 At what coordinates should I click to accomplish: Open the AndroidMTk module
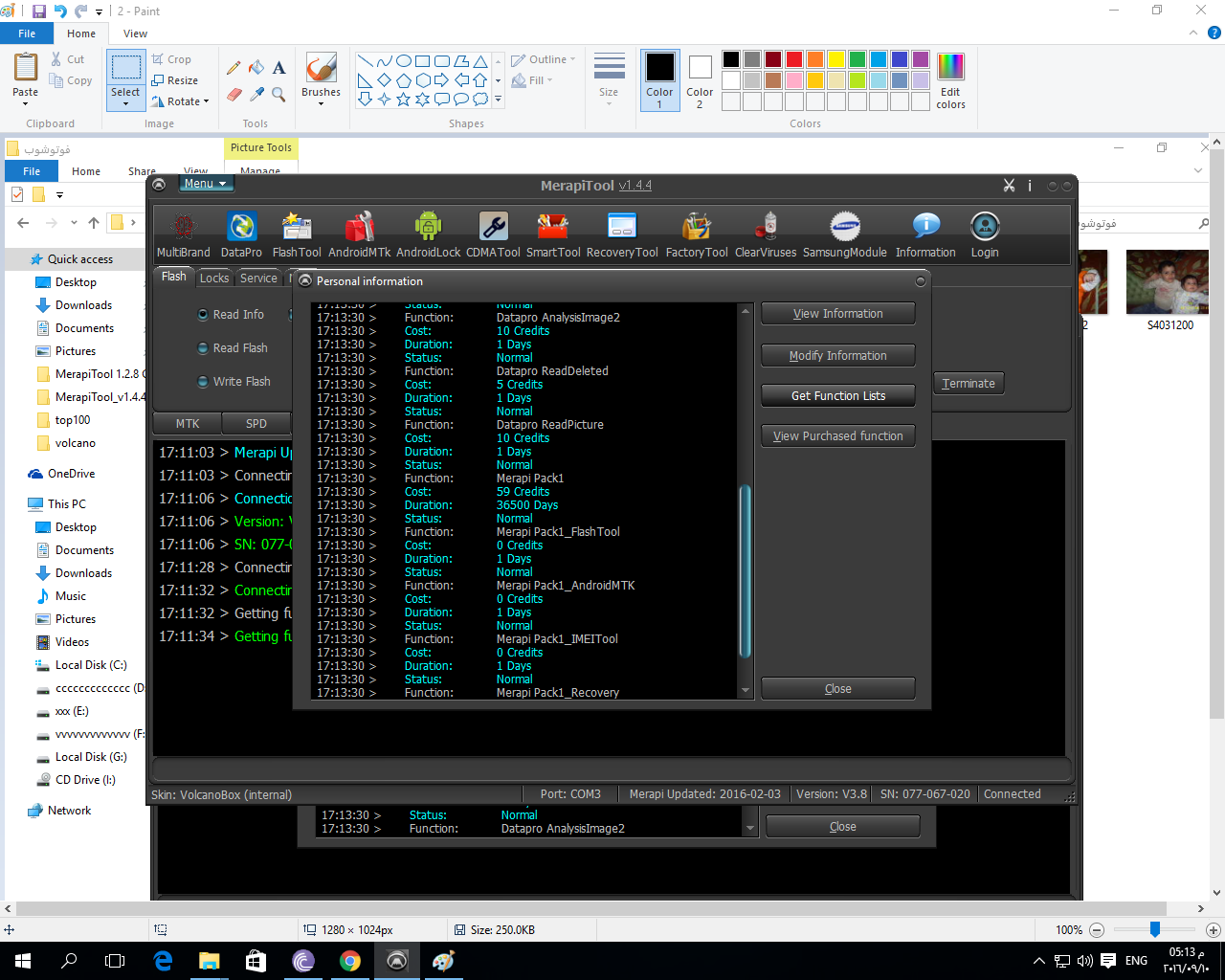coord(360,235)
